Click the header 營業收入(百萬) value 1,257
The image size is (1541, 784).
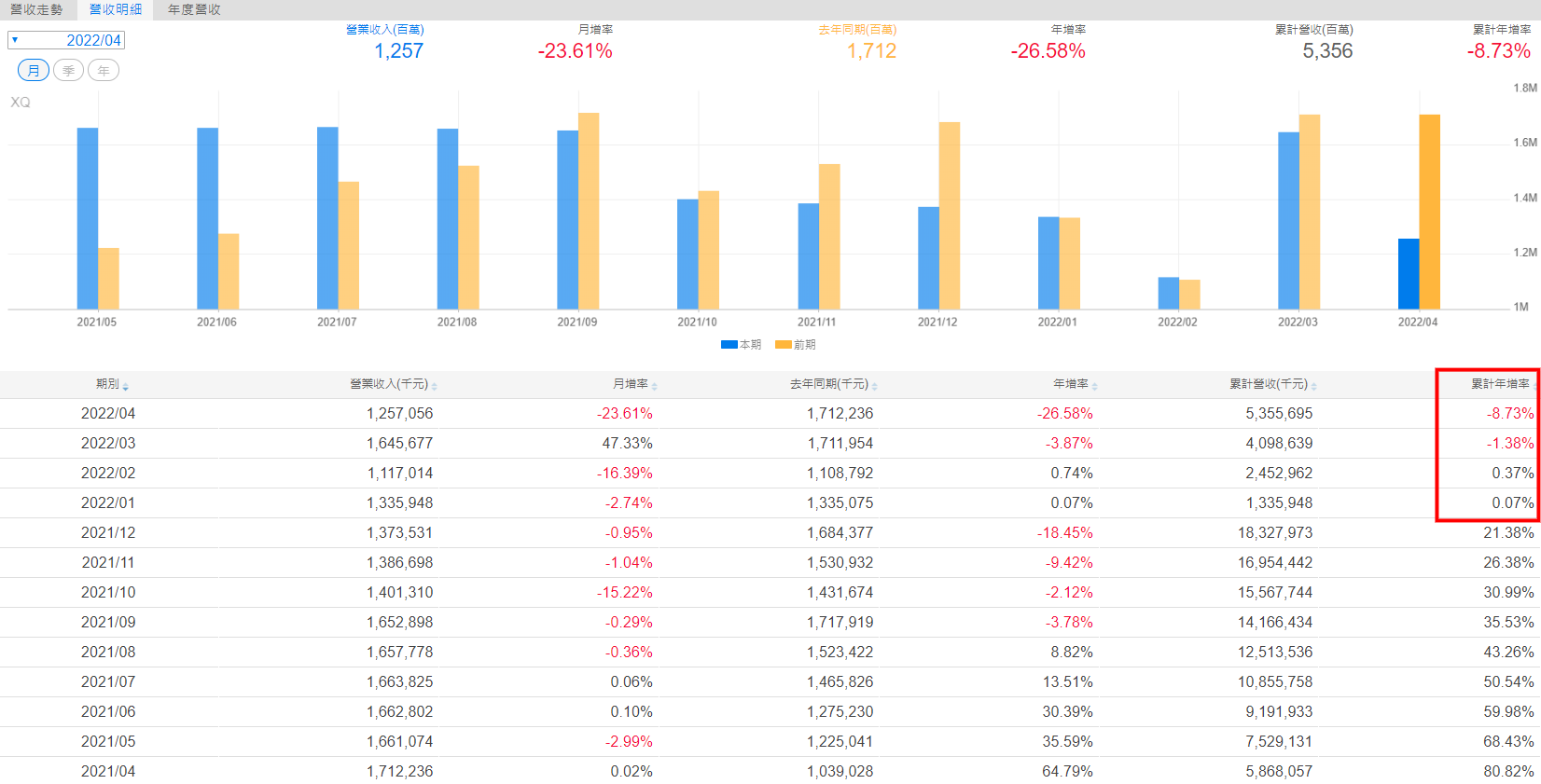(399, 51)
